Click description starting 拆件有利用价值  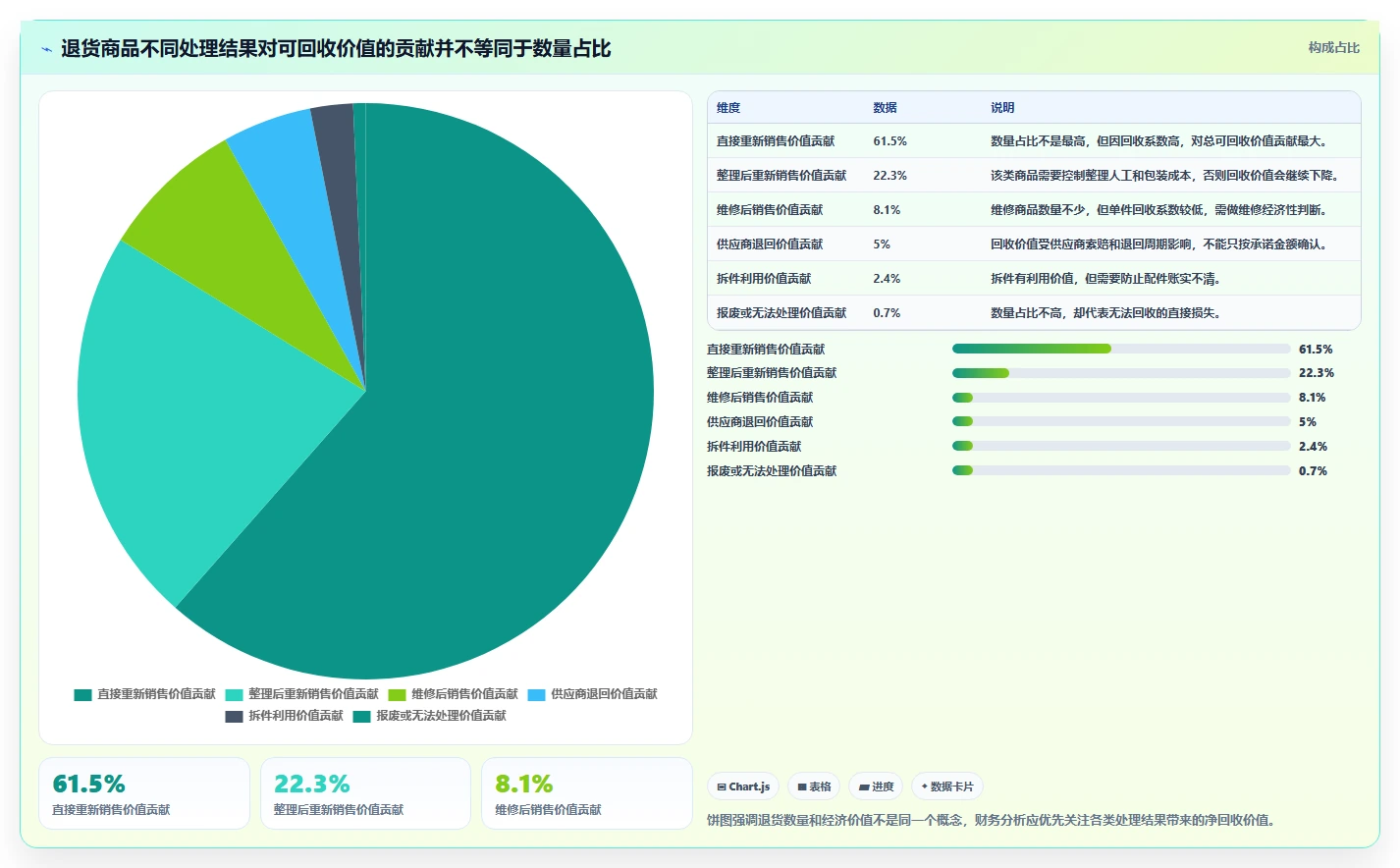click(x=1107, y=279)
